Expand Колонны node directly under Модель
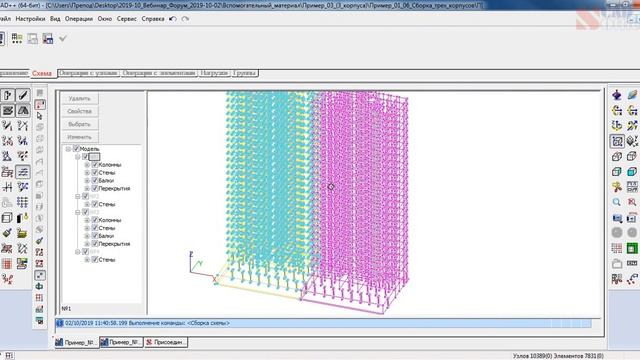640x360 pixels. (x=87, y=165)
